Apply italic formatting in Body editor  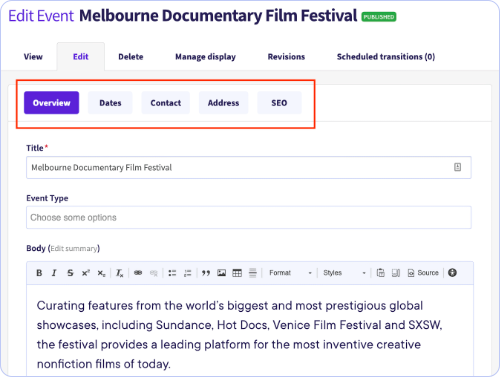[54, 273]
